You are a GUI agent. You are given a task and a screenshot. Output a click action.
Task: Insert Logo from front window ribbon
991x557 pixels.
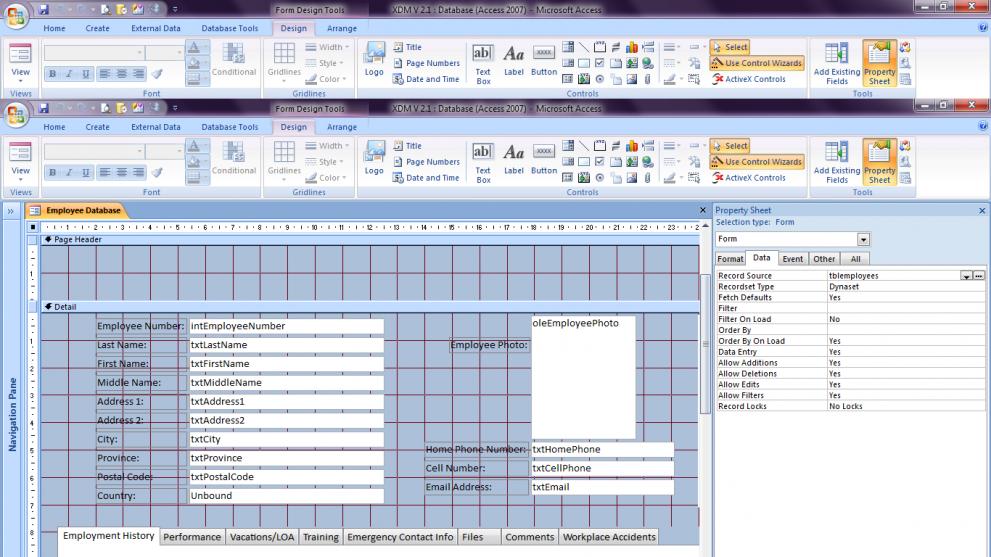coord(374,158)
